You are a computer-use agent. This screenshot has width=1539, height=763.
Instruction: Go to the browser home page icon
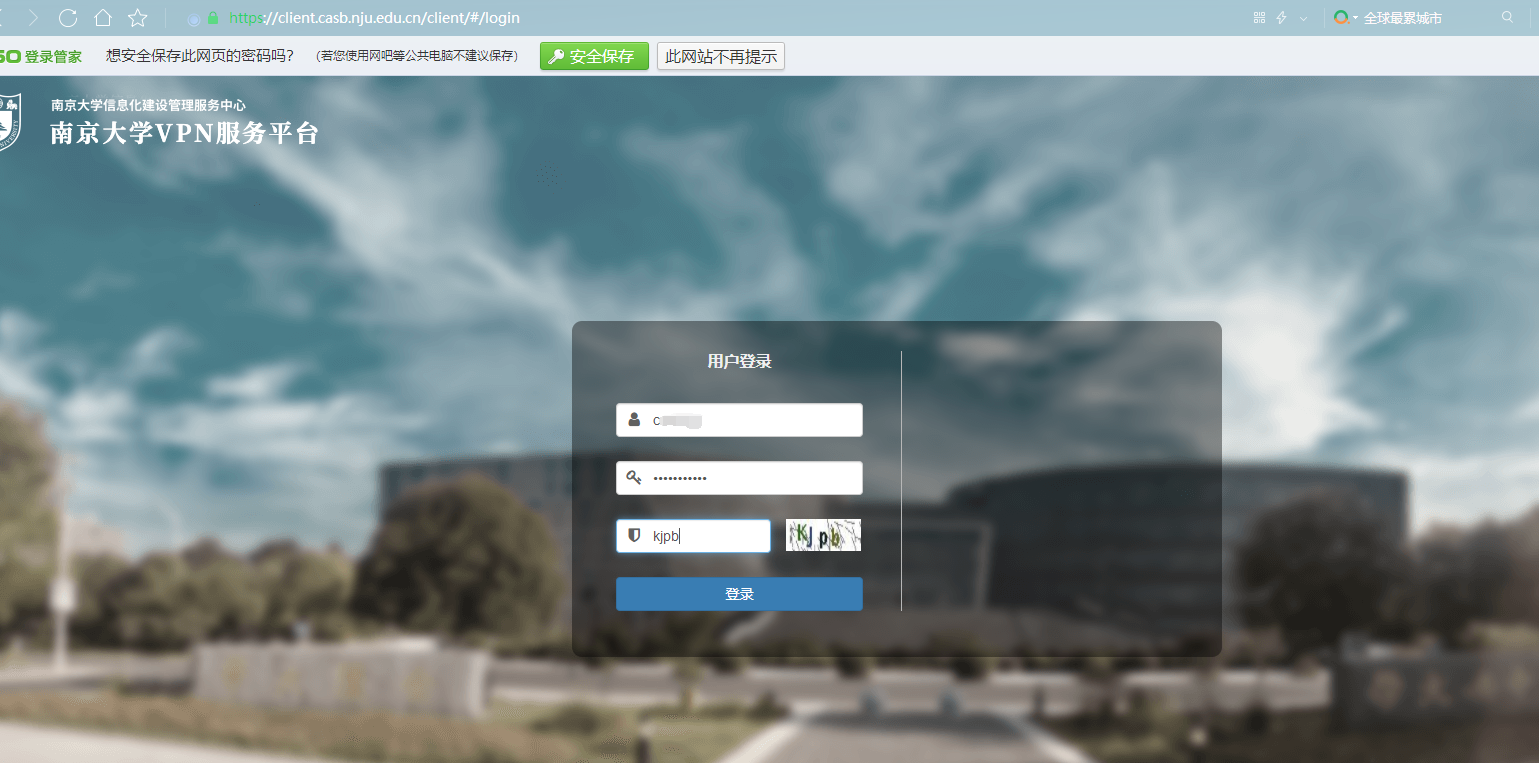click(102, 18)
